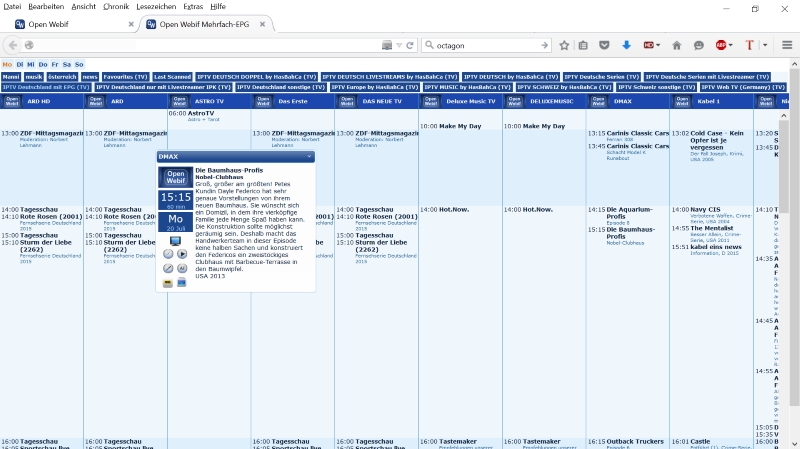The height and width of the screenshot is (449, 800).
Task: Open dropdown arrow beside the red T icon
Action: coord(765,45)
